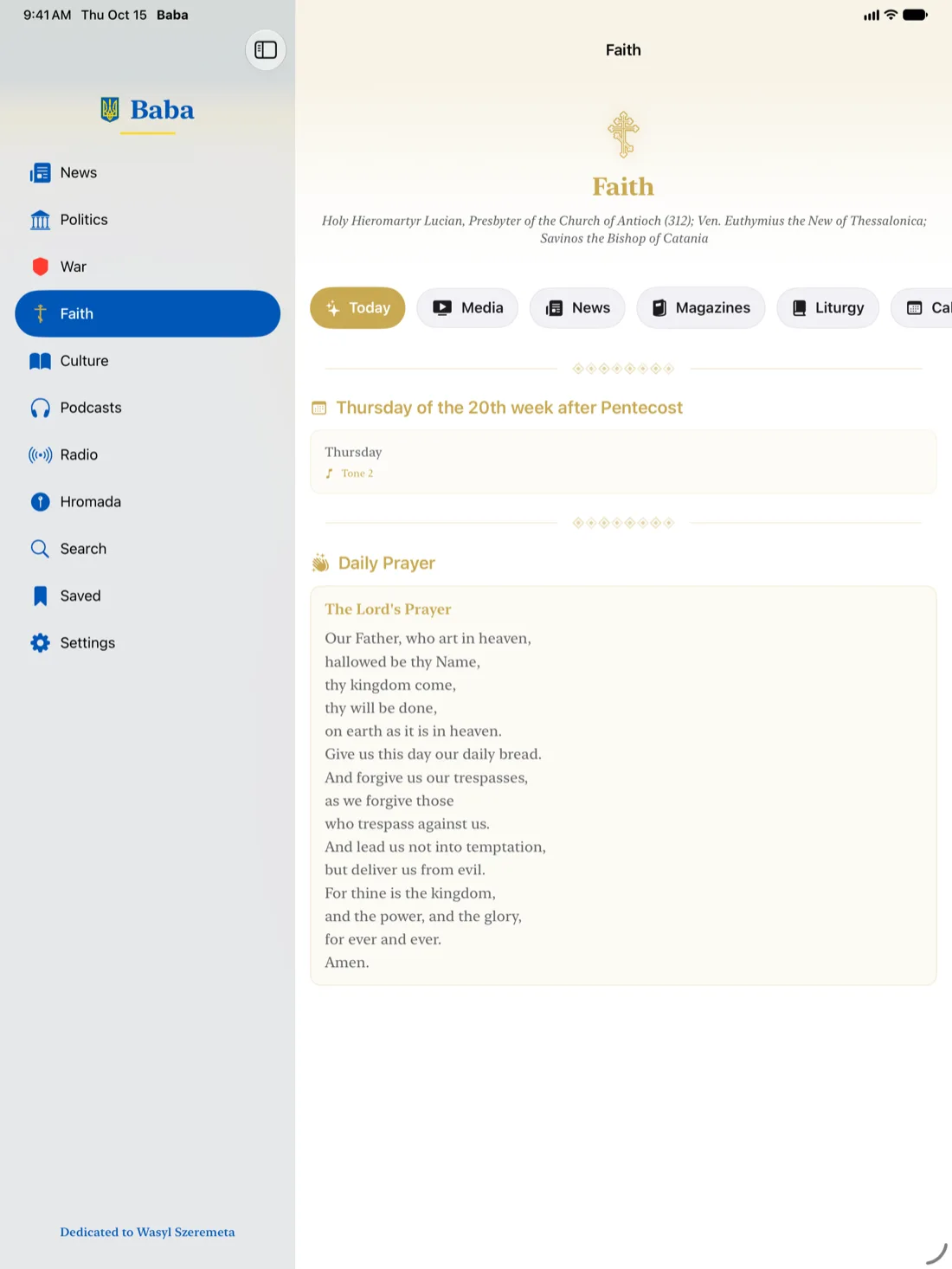Click the prayer's closing 'Amen.' line

click(347, 963)
